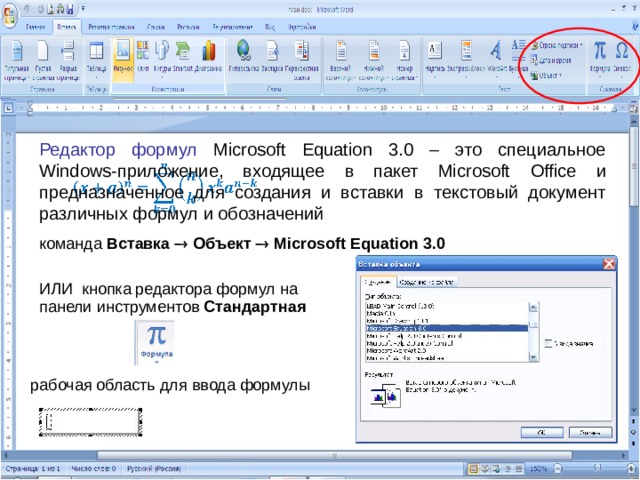The width and height of the screenshot is (640, 480).
Task: Select the Insert (Вставка) ribbon tab
Action: (67, 27)
